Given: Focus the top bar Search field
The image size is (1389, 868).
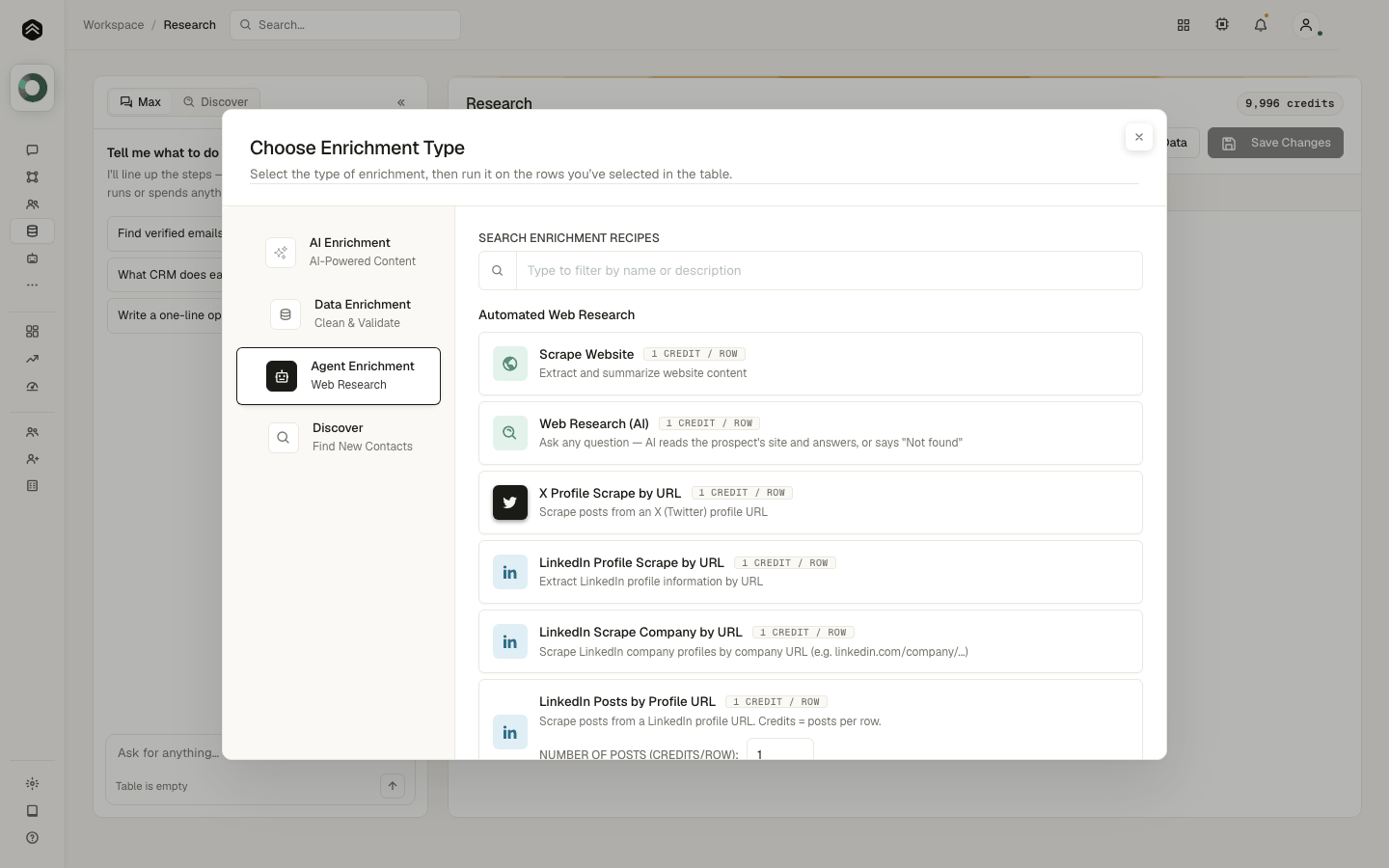Looking at the screenshot, I should [345, 25].
